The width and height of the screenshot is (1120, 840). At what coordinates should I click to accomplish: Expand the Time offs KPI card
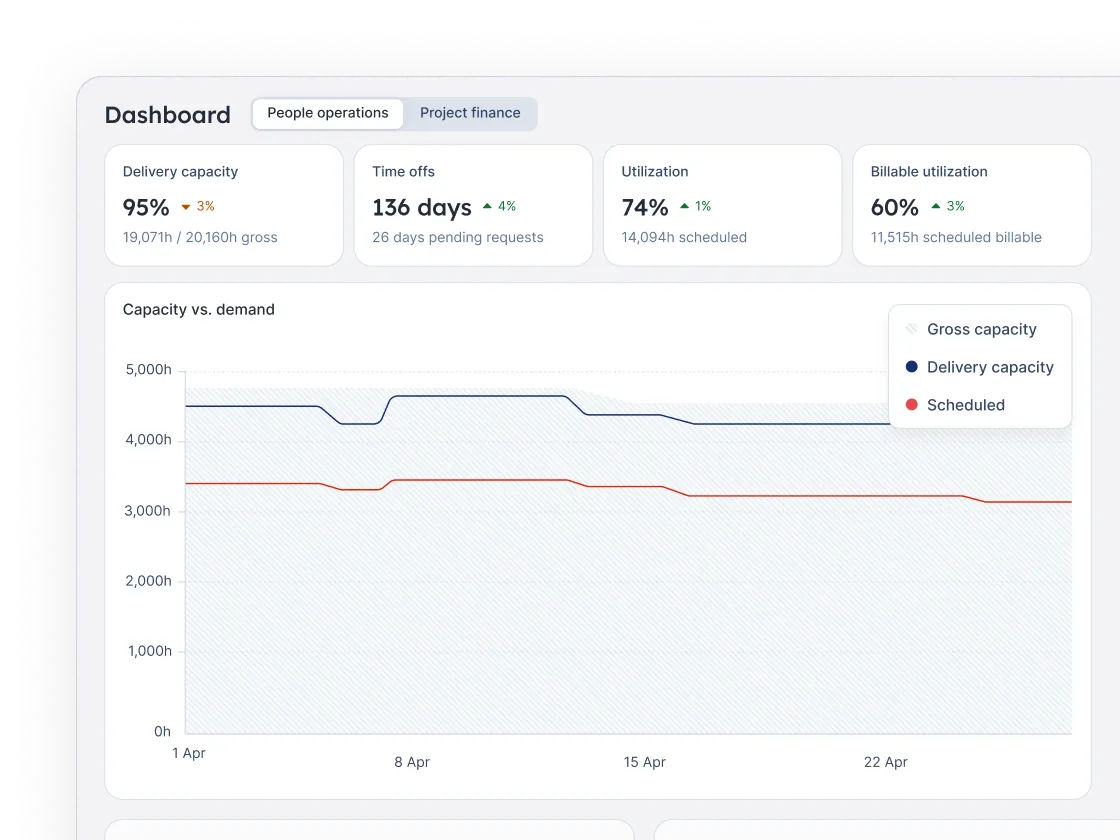point(473,205)
